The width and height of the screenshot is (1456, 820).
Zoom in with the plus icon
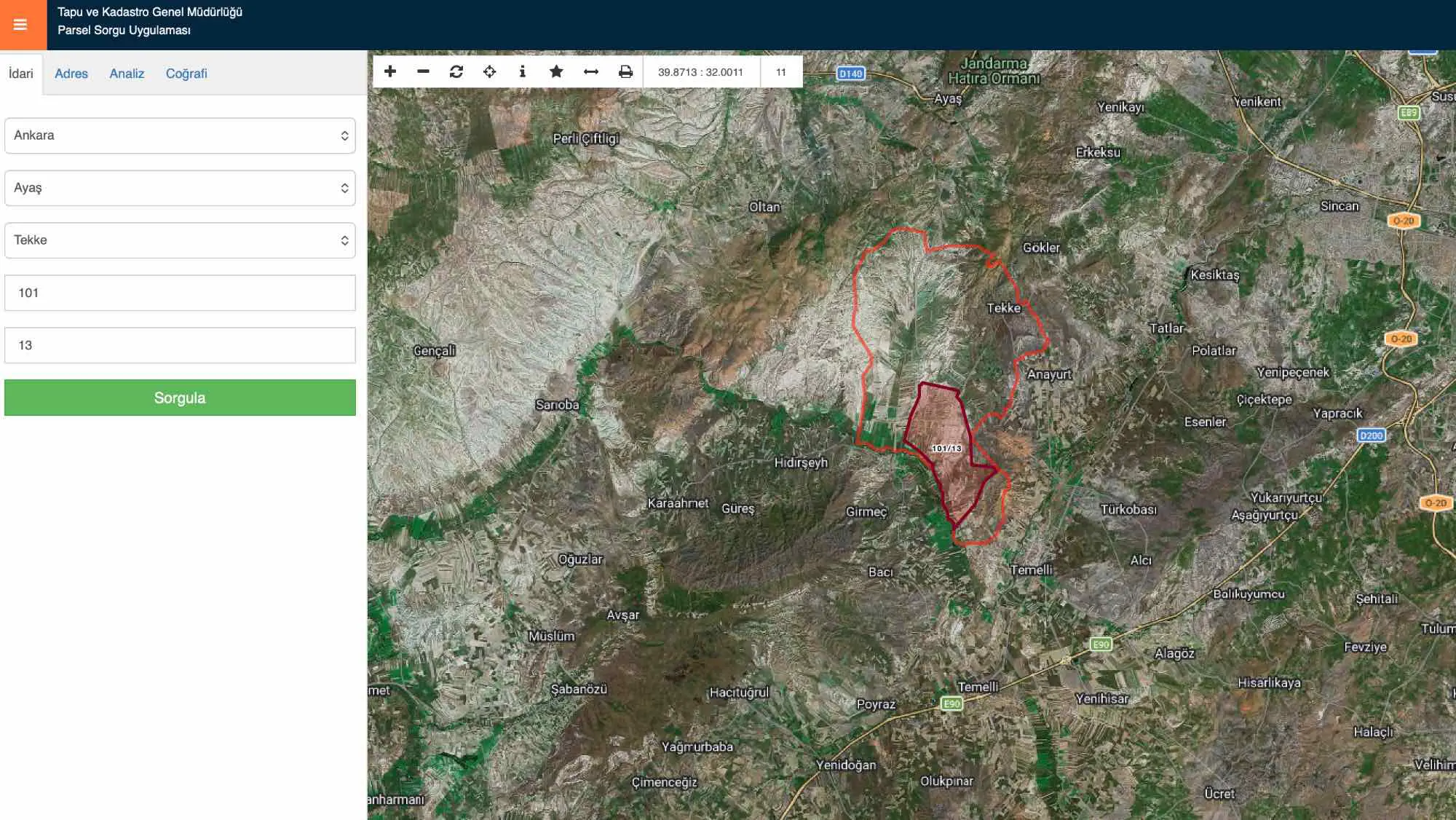[x=390, y=71]
